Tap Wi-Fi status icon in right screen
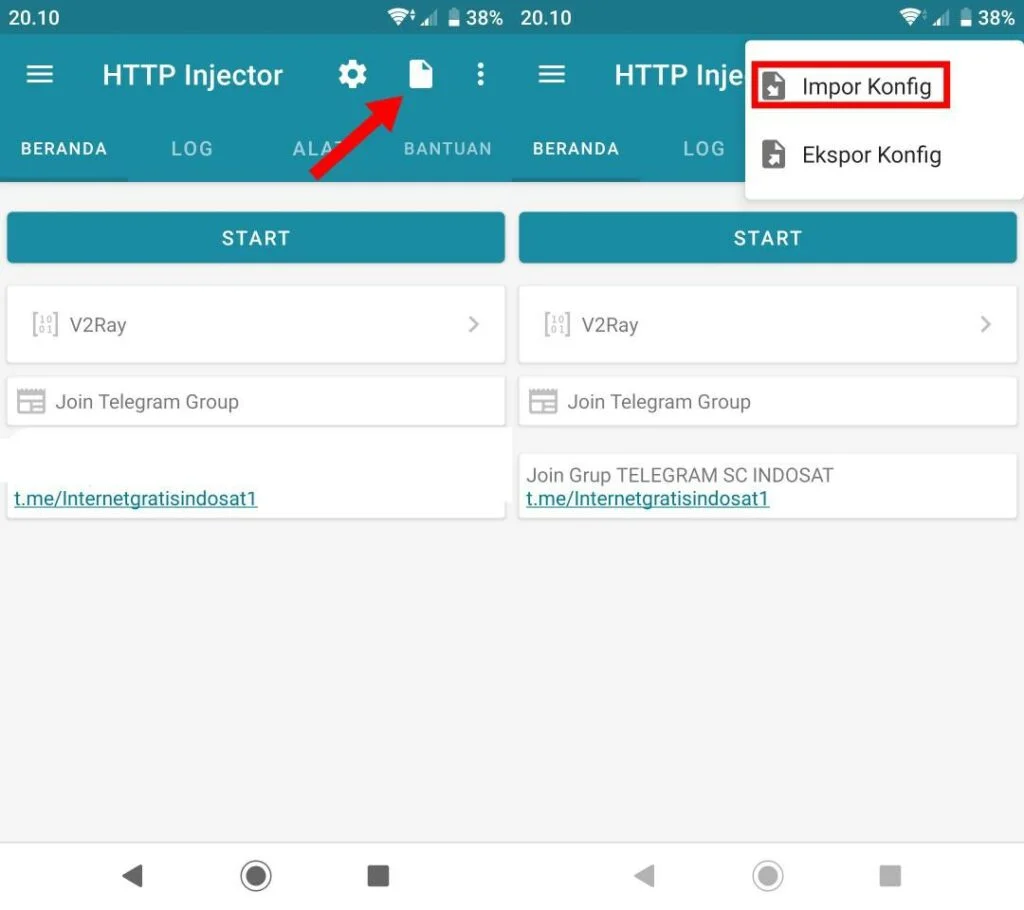The height and width of the screenshot is (910, 1024). 912,17
